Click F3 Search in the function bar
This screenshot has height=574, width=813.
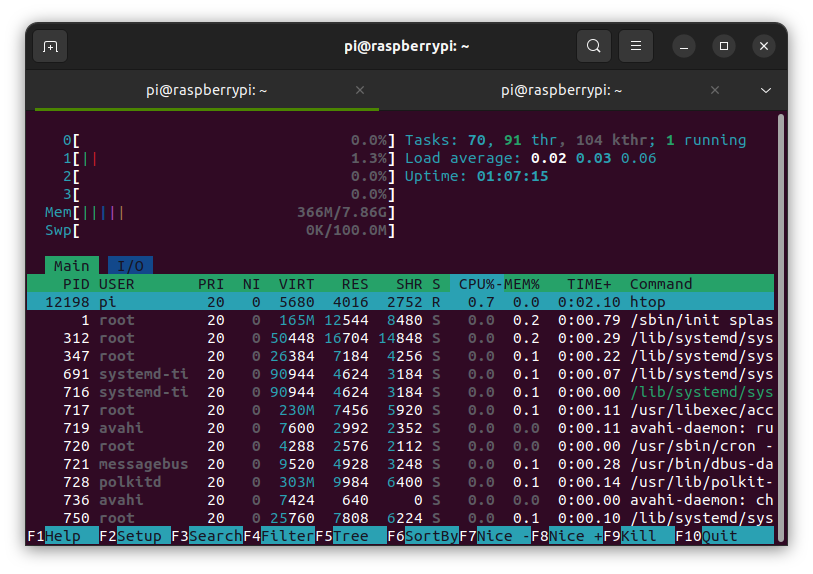click(x=207, y=536)
